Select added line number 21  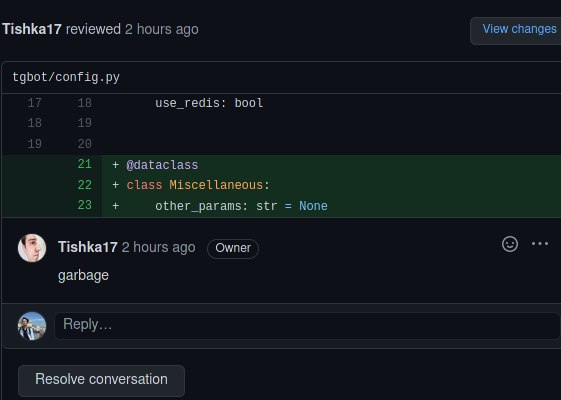click(84, 164)
